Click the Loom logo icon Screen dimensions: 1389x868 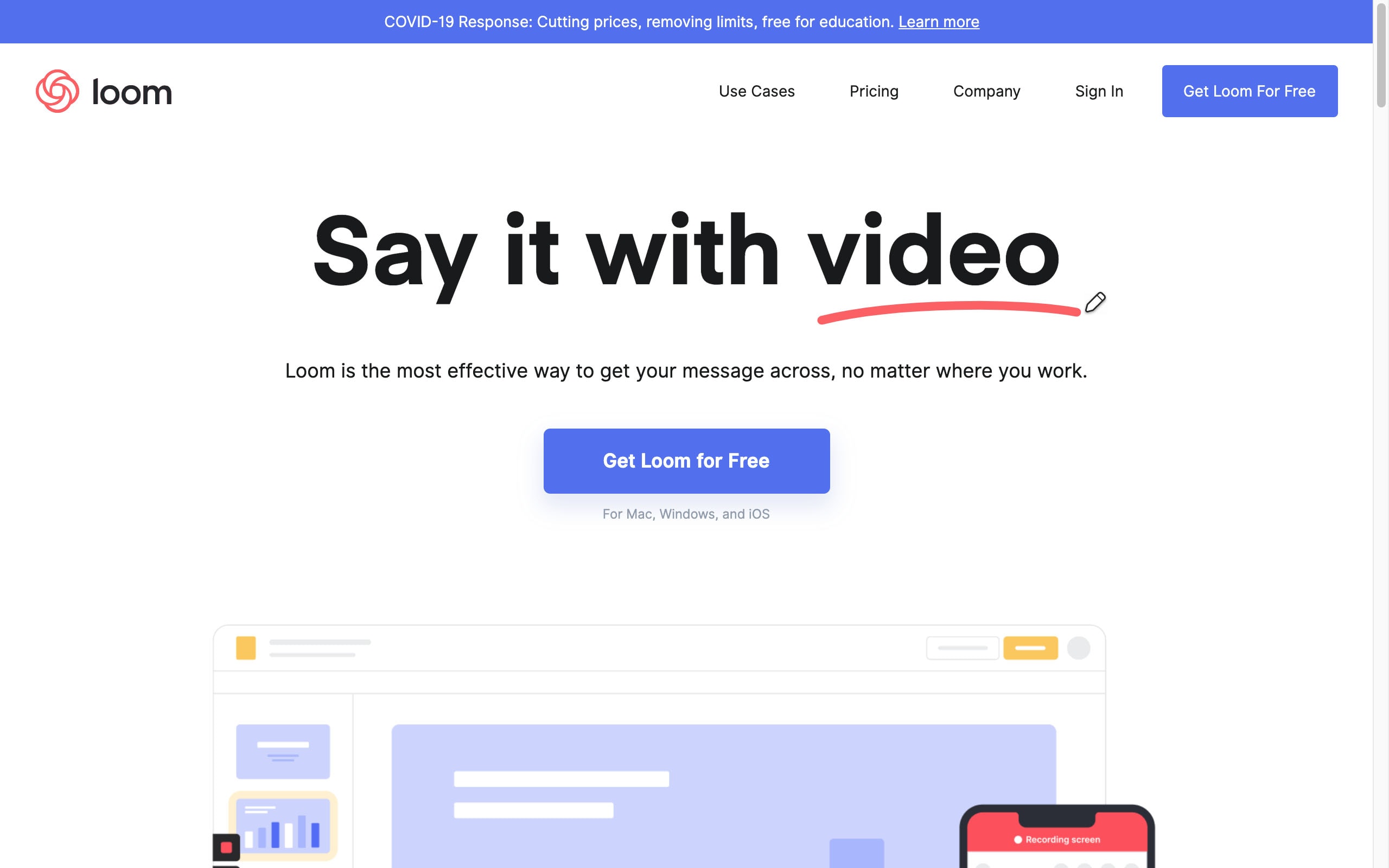click(x=56, y=90)
